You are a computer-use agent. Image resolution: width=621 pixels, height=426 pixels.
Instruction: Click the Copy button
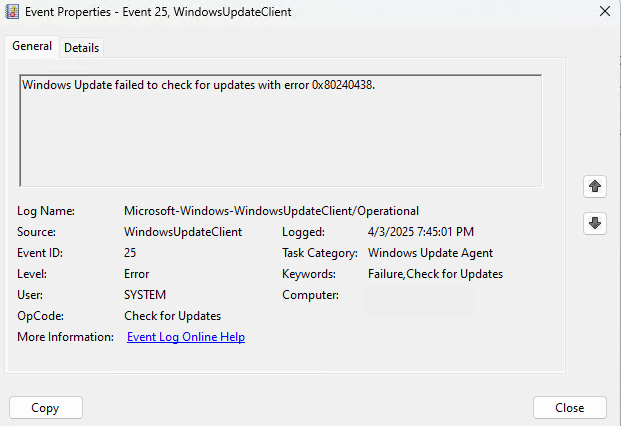(x=46, y=407)
